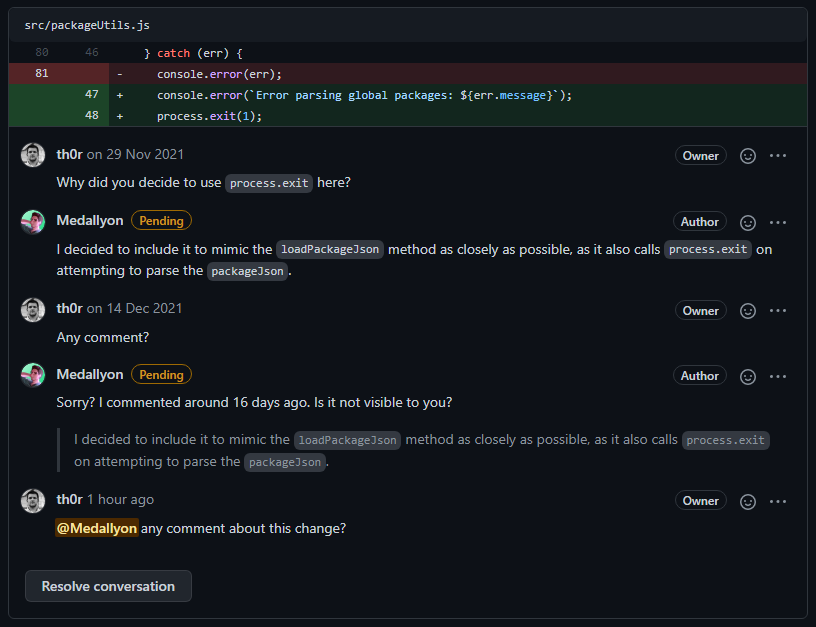Add reaction to th0r's 1 hour ago comment

(x=747, y=501)
